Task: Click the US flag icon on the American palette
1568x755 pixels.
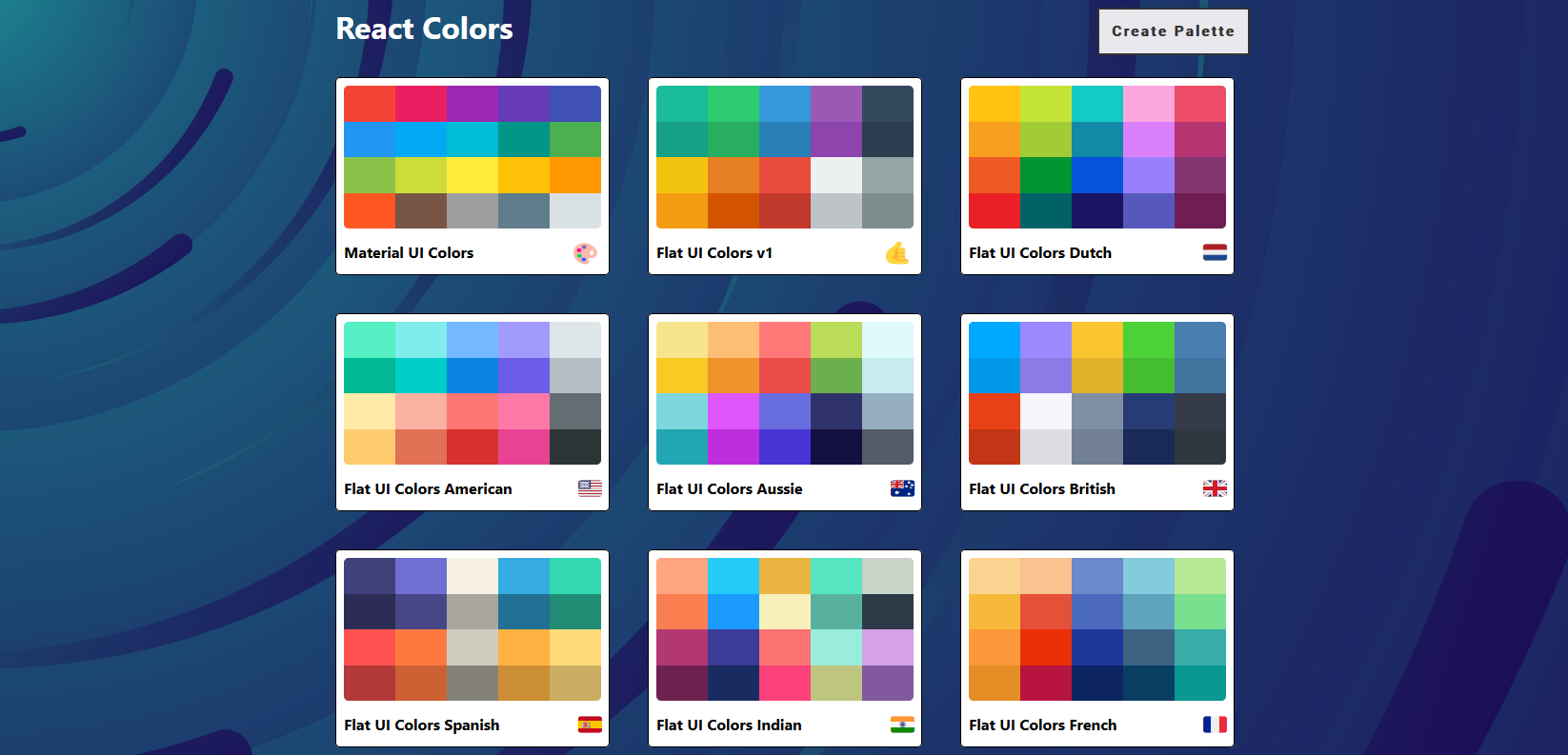Action: click(590, 488)
